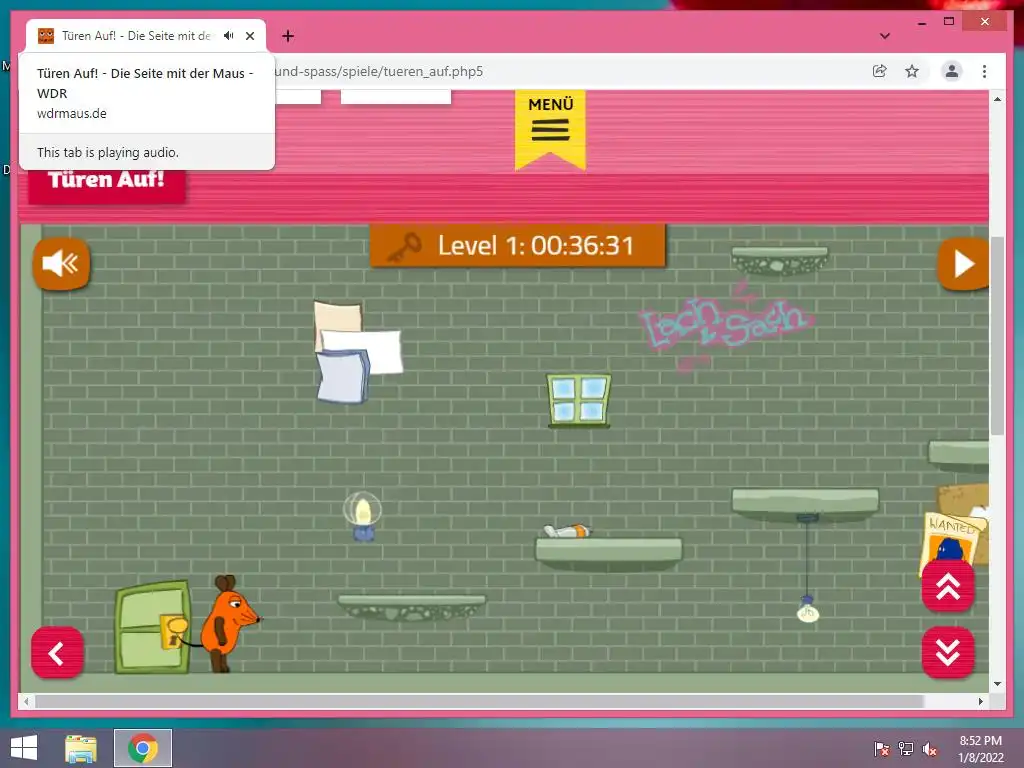The image size is (1024, 768).
Task: Close the Türen Auf! browser tab
Action: (x=250, y=36)
